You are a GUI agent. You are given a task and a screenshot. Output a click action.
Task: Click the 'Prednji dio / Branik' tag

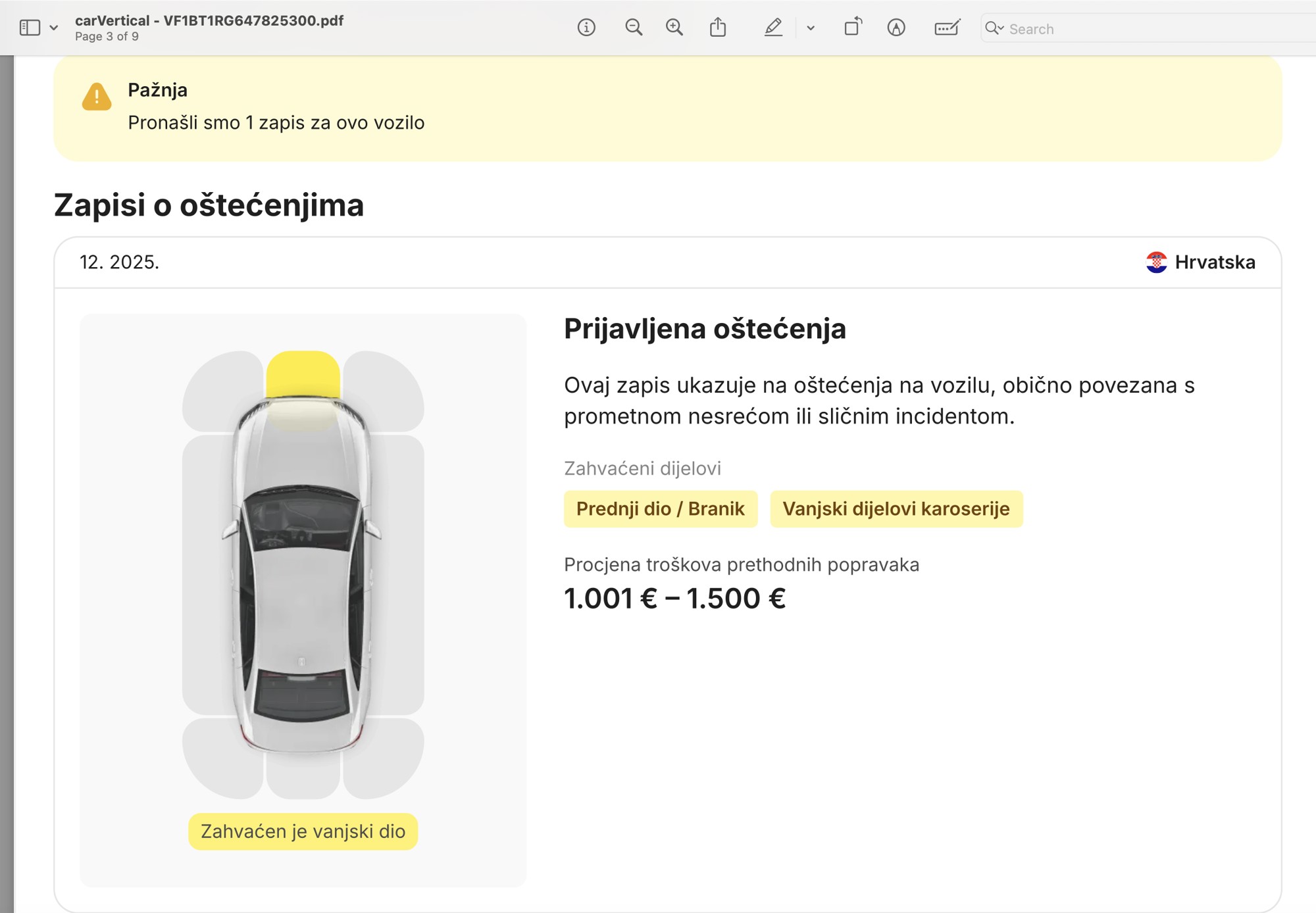point(661,509)
